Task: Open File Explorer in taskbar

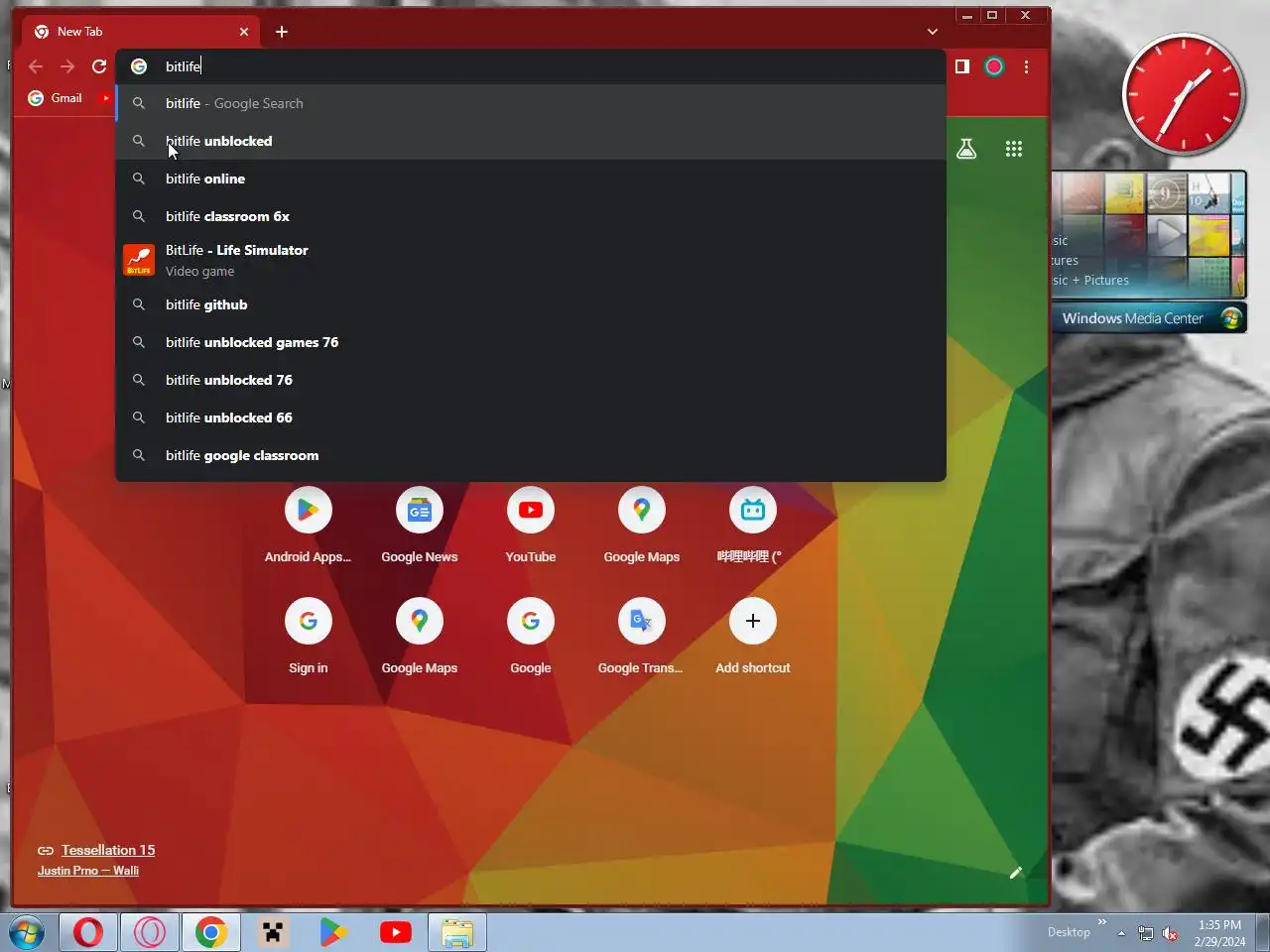Action: (x=457, y=933)
